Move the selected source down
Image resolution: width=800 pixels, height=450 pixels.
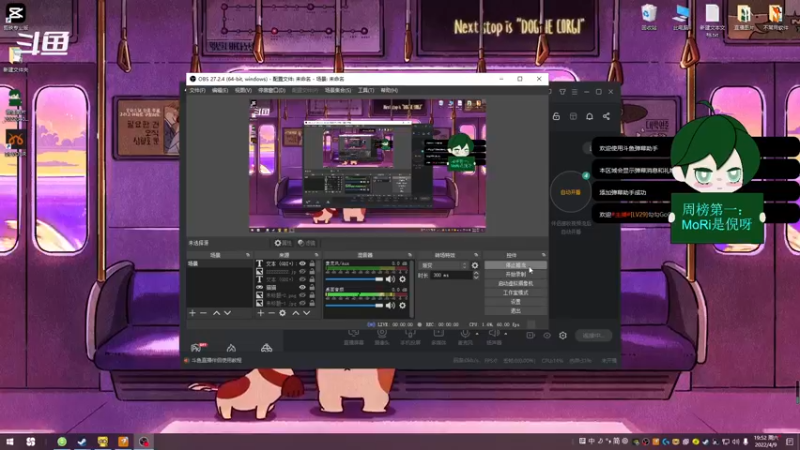[x=307, y=313]
